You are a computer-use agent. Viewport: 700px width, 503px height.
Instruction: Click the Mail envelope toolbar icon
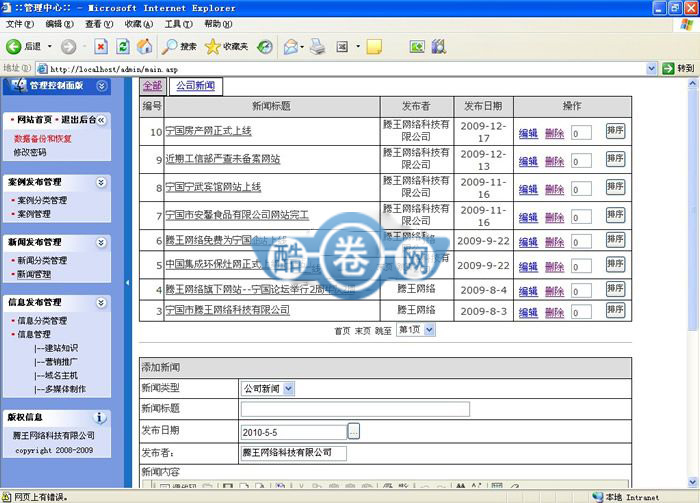[x=291, y=46]
